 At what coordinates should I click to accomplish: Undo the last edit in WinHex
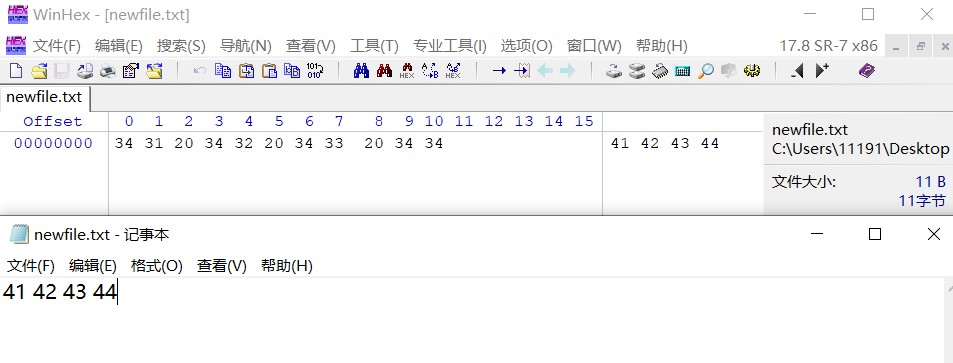click(199, 71)
